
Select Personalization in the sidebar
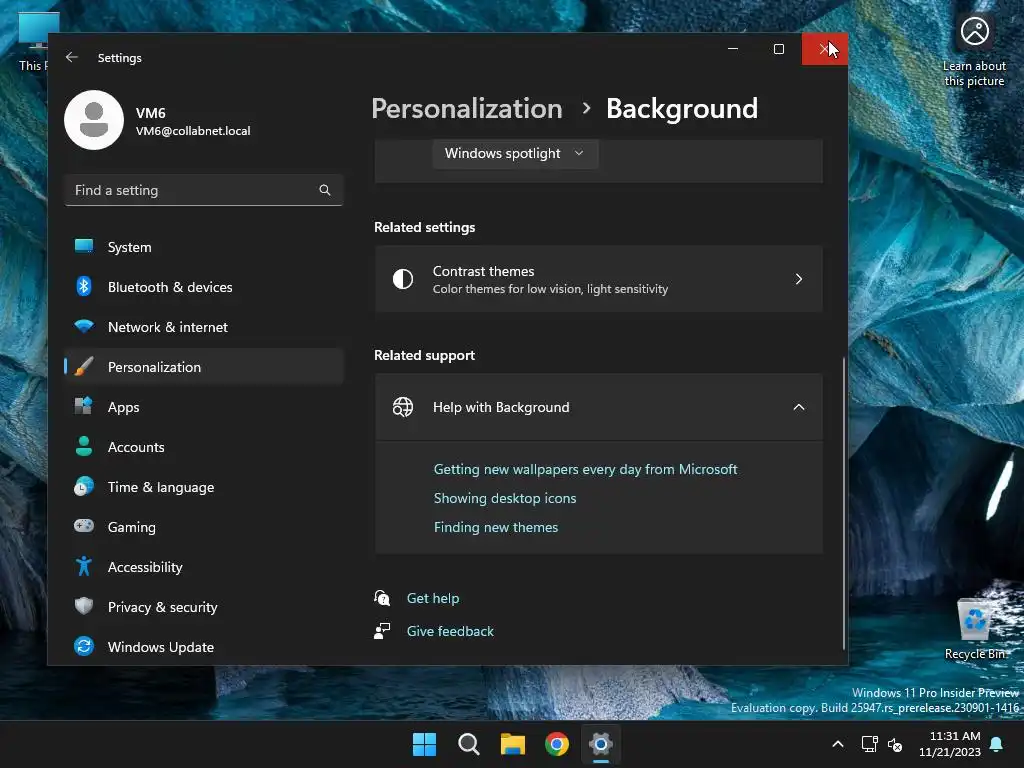click(x=204, y=367)
